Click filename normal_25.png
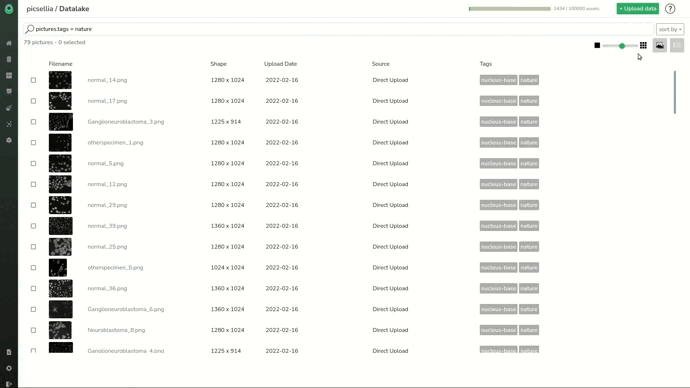This screenshot has height=388, width=690. pos(107,247)
